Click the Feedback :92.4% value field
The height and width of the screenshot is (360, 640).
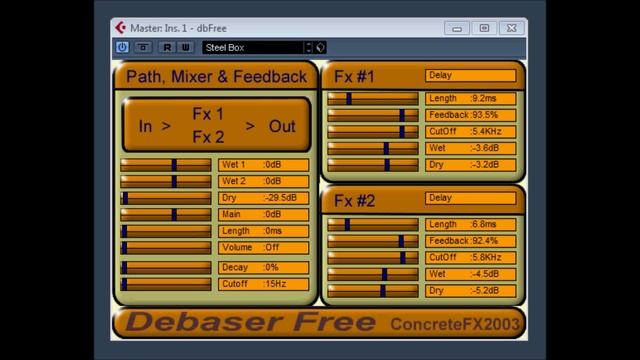[470, 241]
